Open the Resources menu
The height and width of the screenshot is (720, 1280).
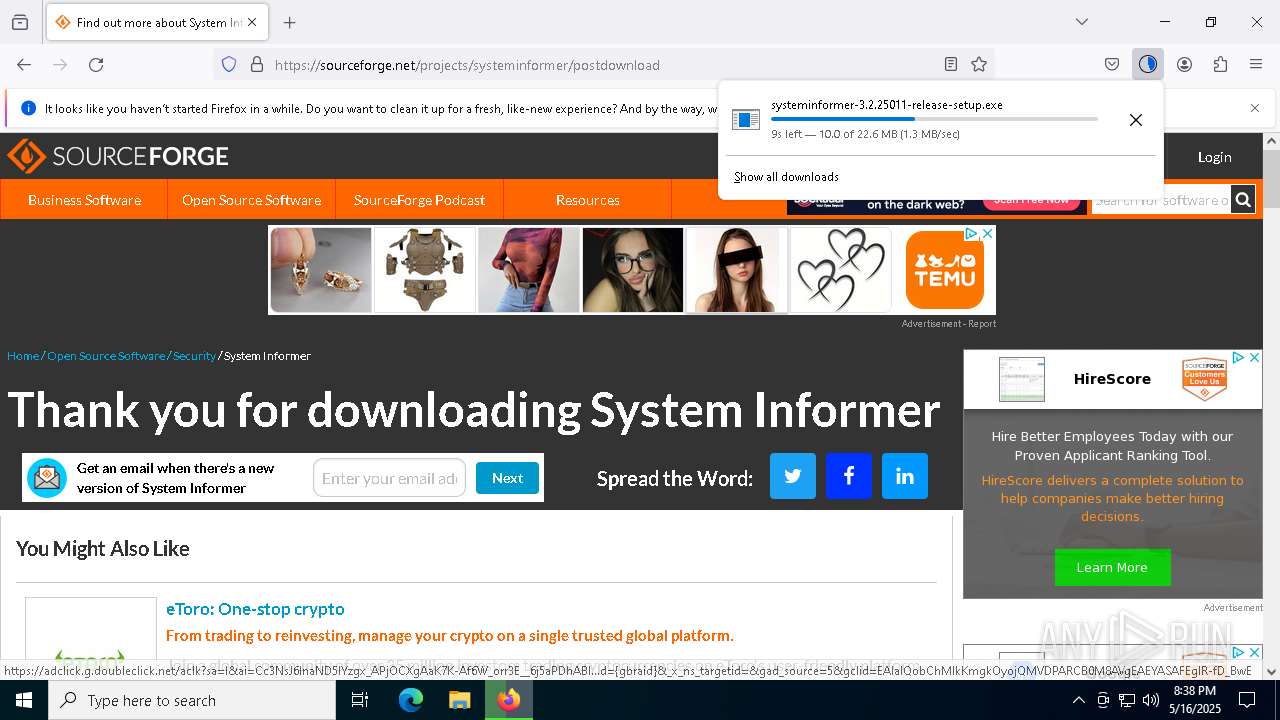point(587,200)
